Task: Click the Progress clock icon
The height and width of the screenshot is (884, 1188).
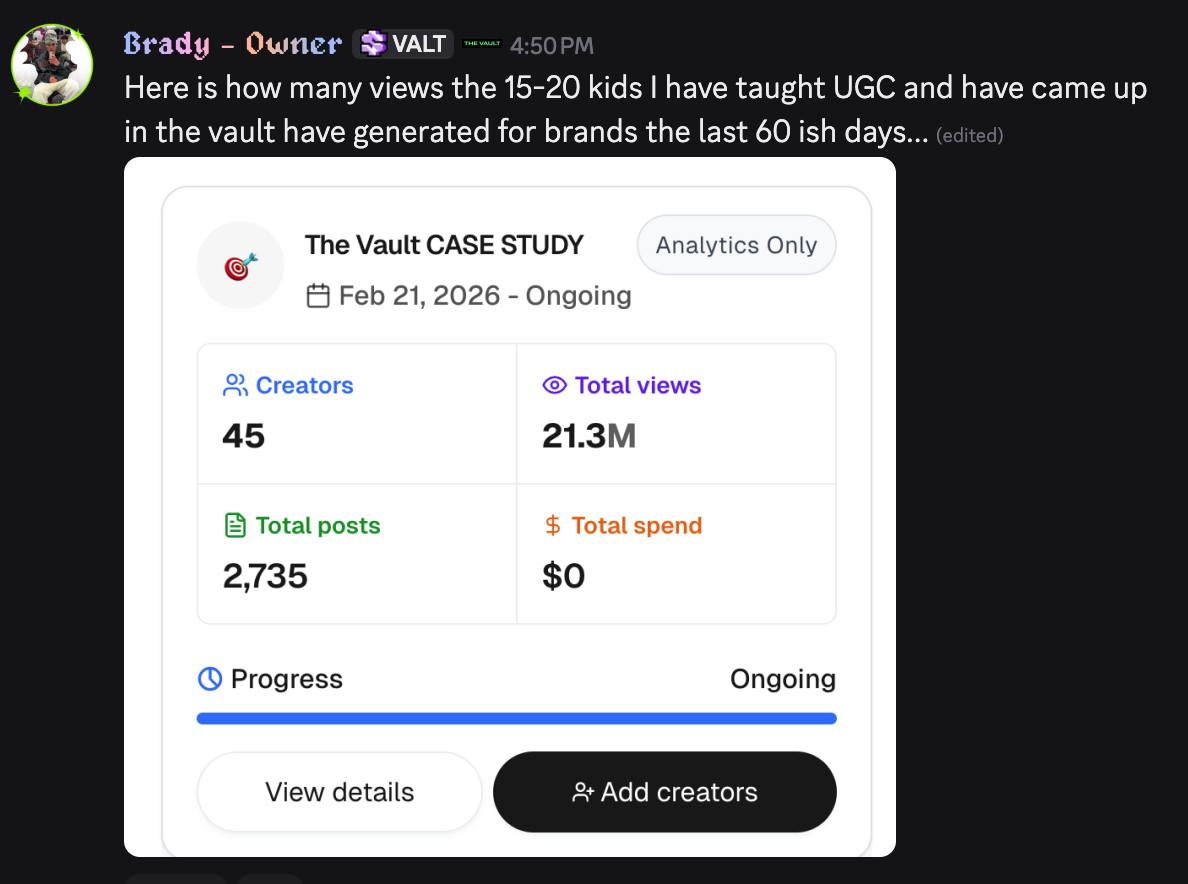Action: 210,679
